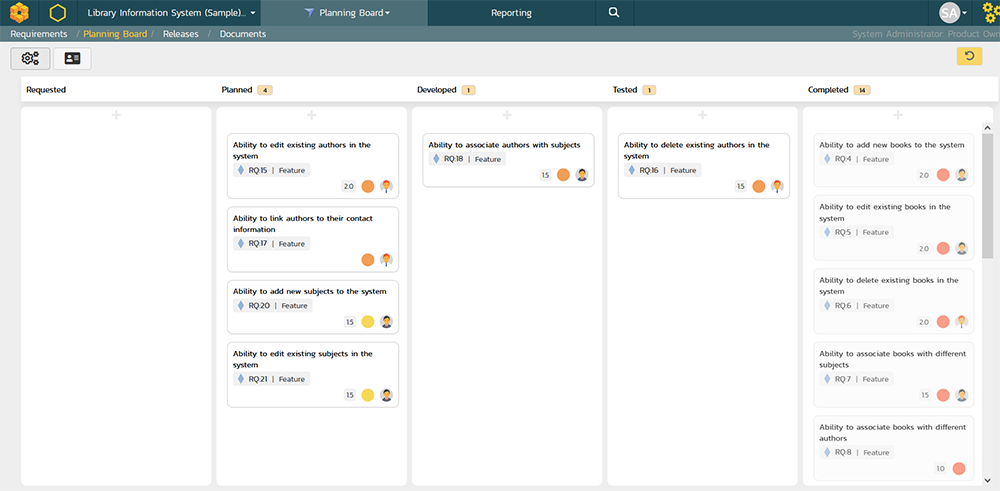Add a card via Requested column plus
Viewport: 1000px width, 491px height.
tap(116, 116)
